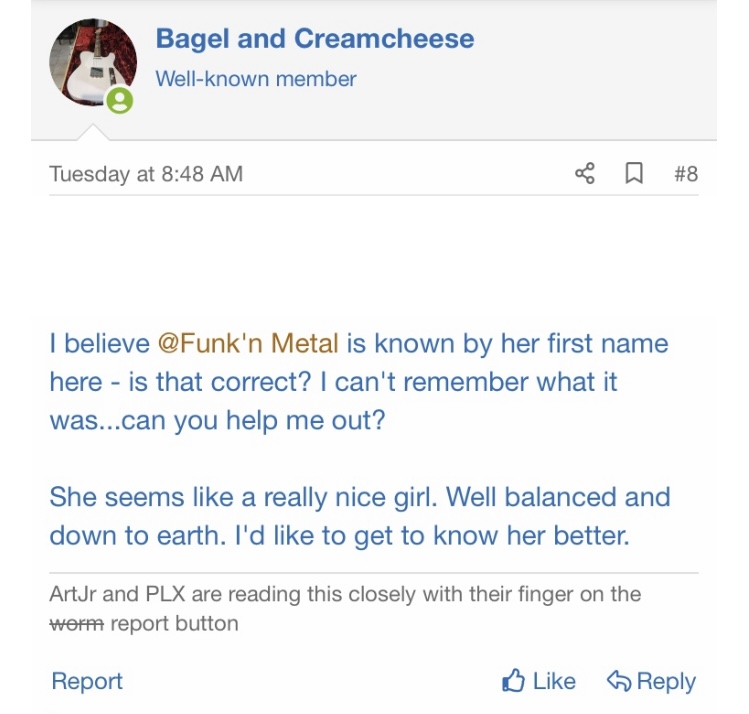Bookmark this post with the bookmark icon
749x714 pixels.
(x=634, y=173)
